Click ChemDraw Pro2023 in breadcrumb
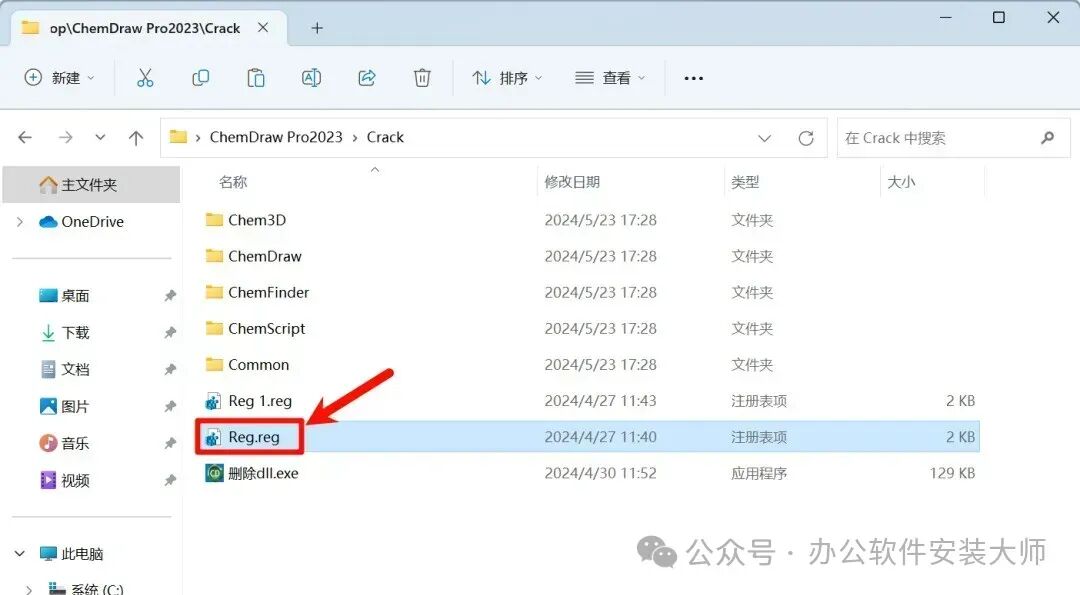The width and height of the screenshot is (1080, 595). point(276,137)
